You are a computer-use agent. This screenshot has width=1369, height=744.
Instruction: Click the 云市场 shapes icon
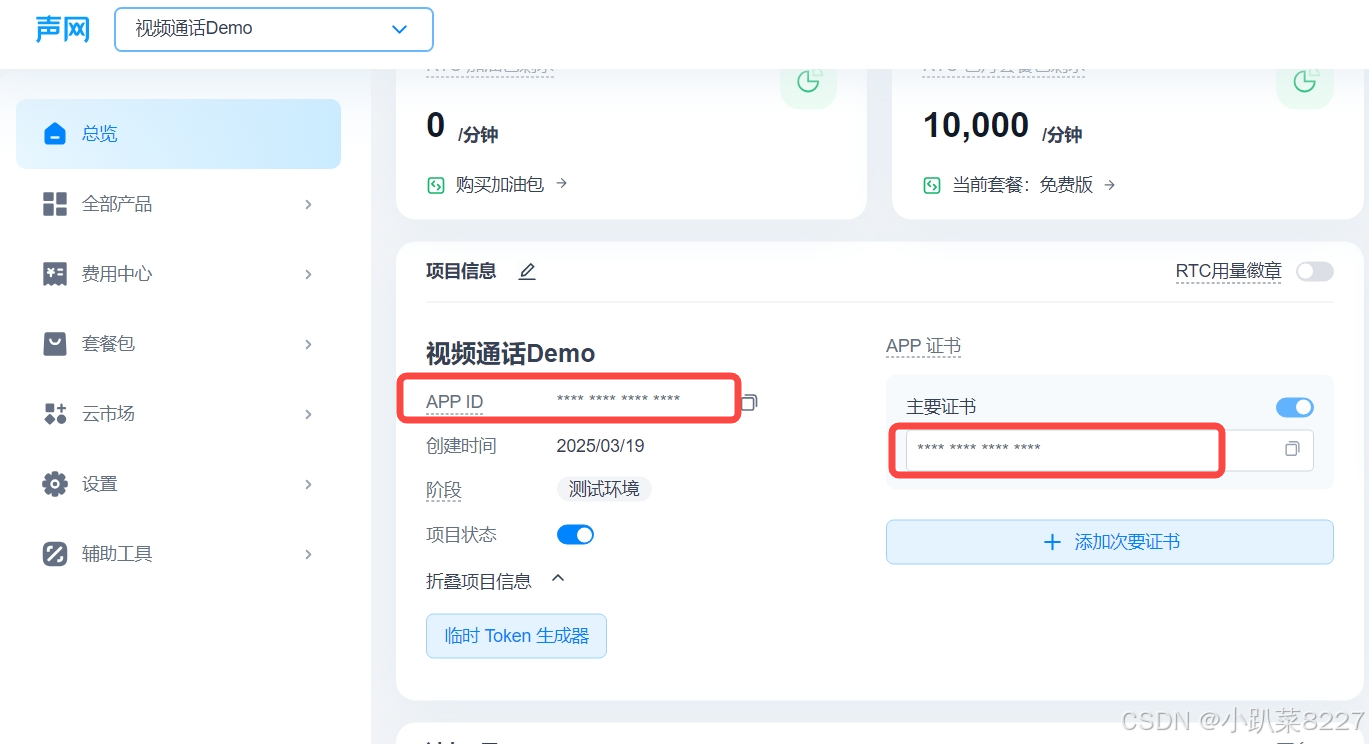[x=55, y=414]
